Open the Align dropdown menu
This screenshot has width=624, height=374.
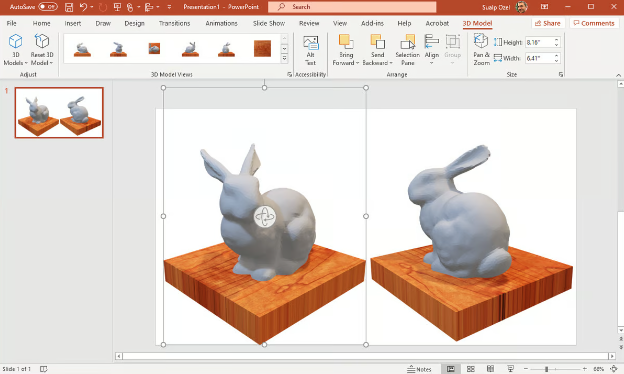click(x=431, y=50)
